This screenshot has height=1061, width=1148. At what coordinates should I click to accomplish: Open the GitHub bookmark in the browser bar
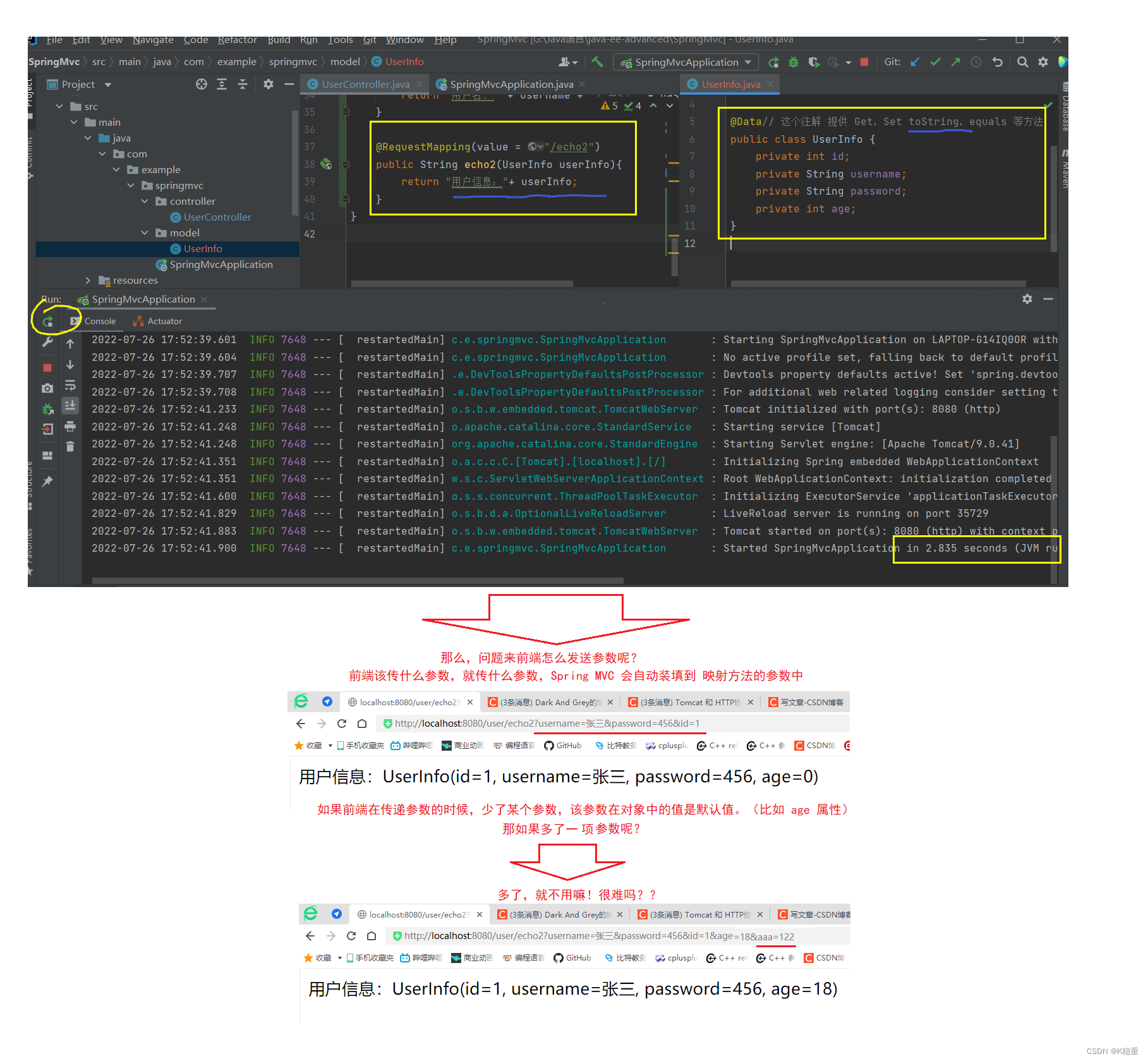coord(564,746)
